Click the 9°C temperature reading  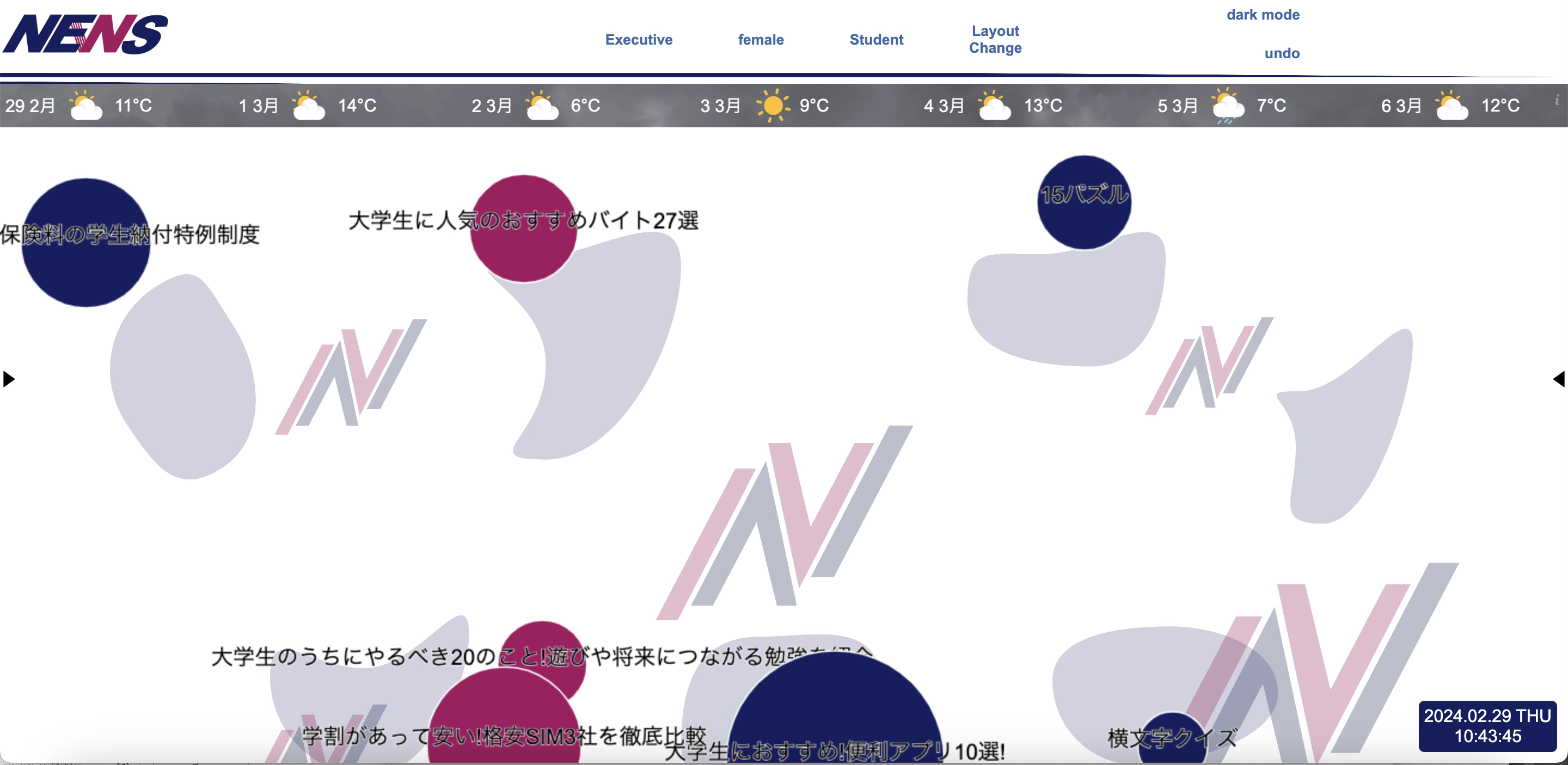814,106
